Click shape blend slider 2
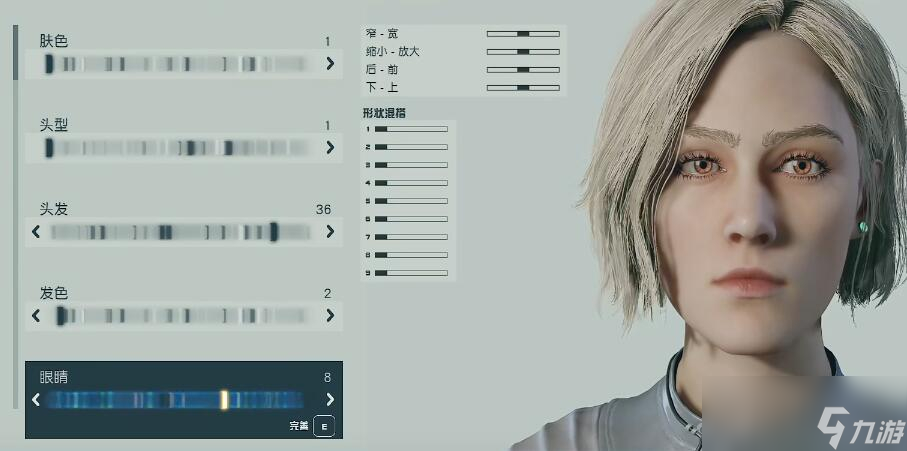 [411, 147]
